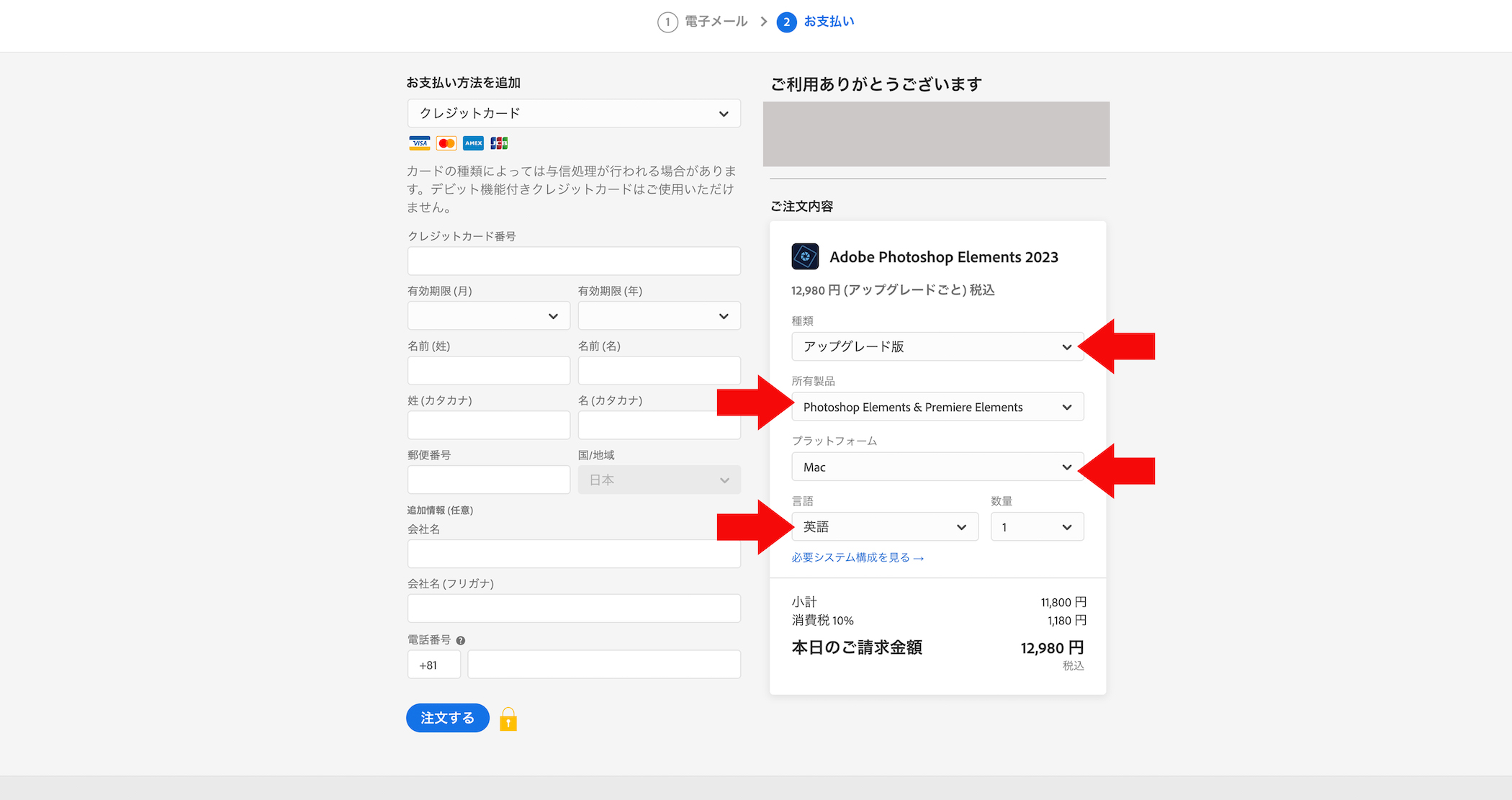This screenshot has width=1512, height=800.
Task: Open the 英語 language dropdown
Action: (x=884, y=527)
